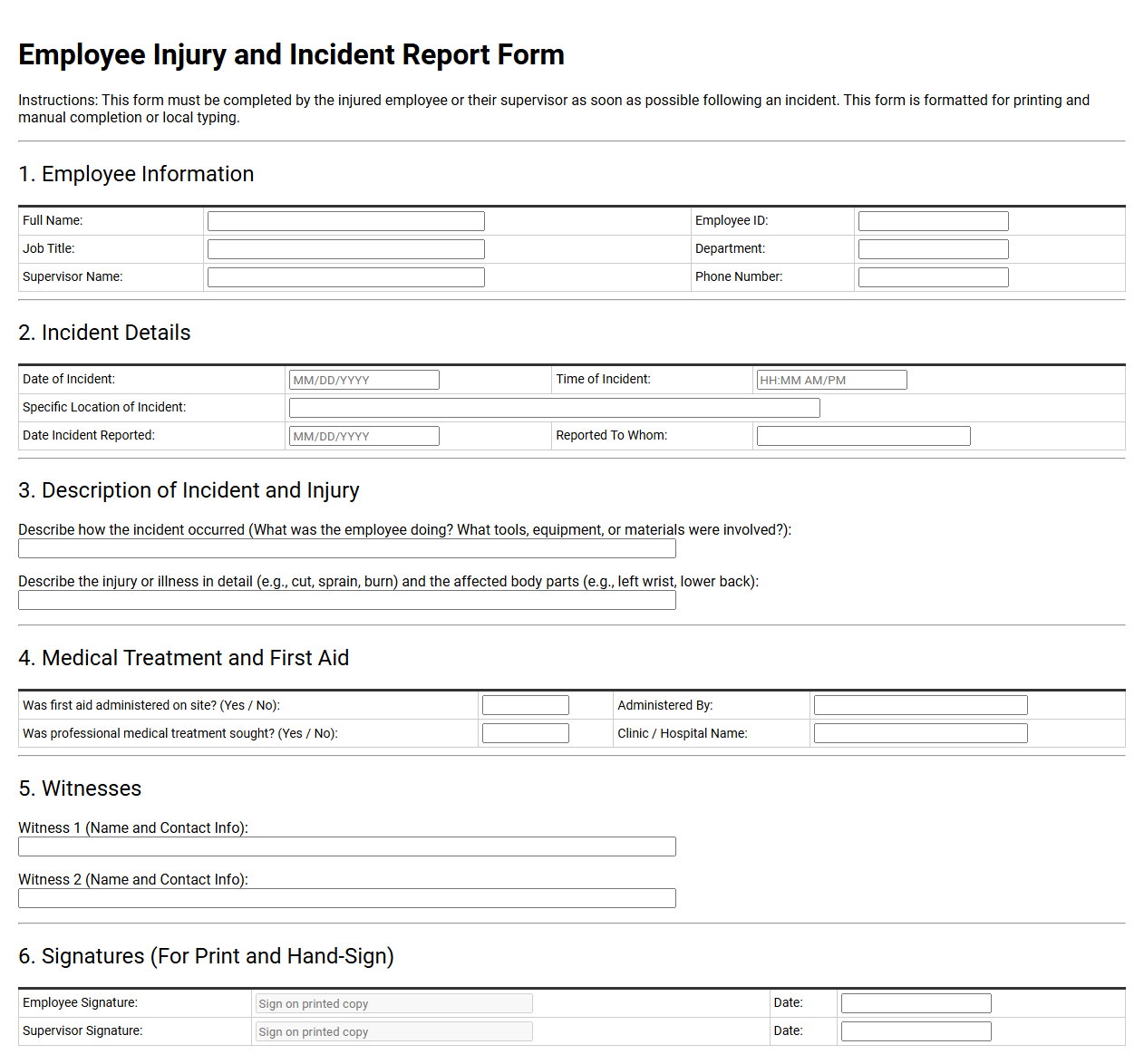Click the Supervisor Name field
Screen dimensions: 1144x1064
(346, 277)
